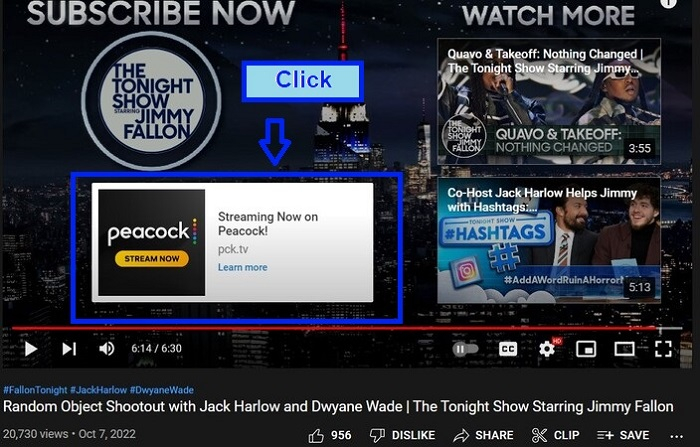The image size is (700, 447).
Task: Skip to the next video
Action: 69,349
